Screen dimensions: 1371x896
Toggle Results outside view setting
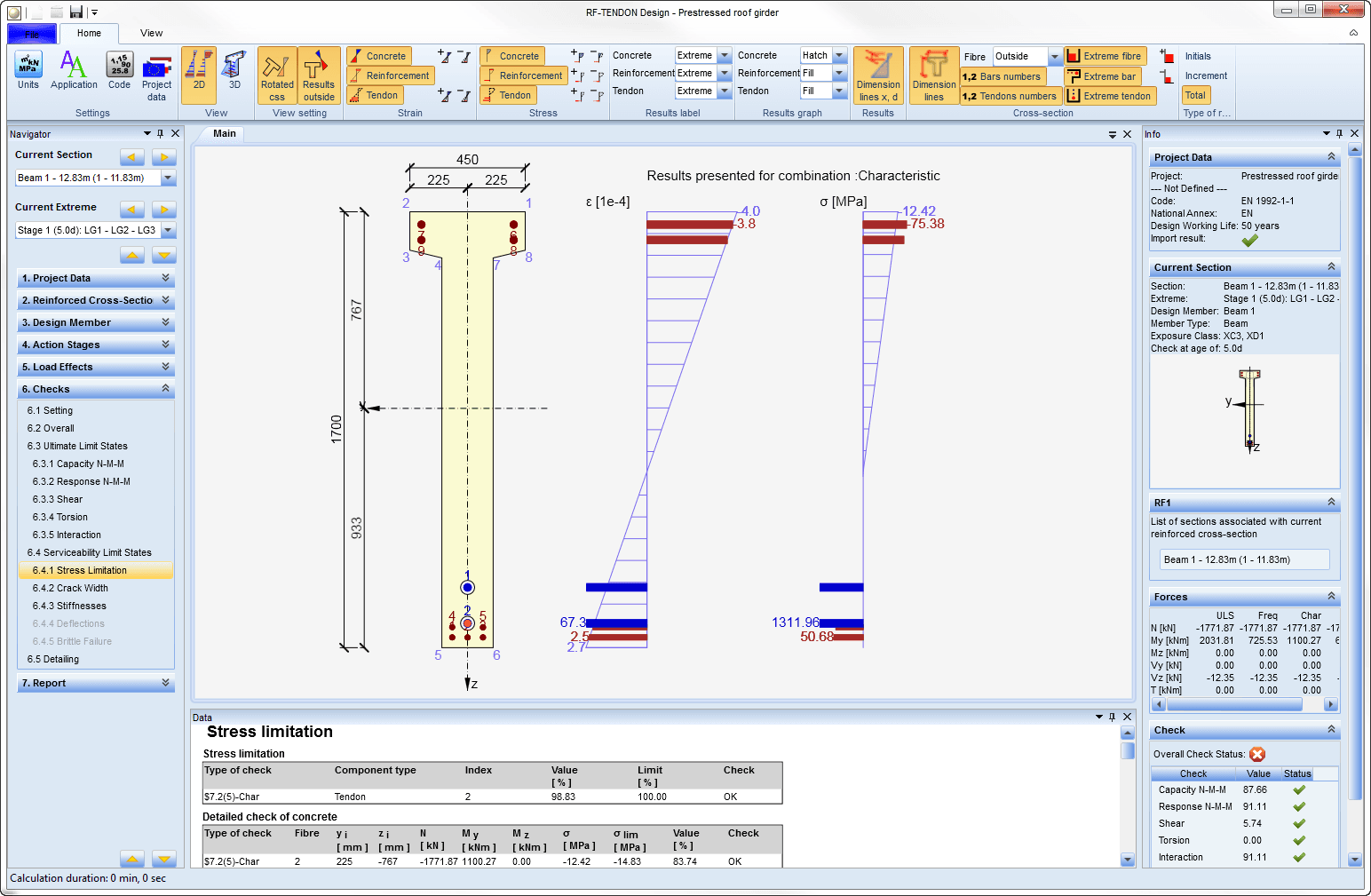click(x=319, y=75)
